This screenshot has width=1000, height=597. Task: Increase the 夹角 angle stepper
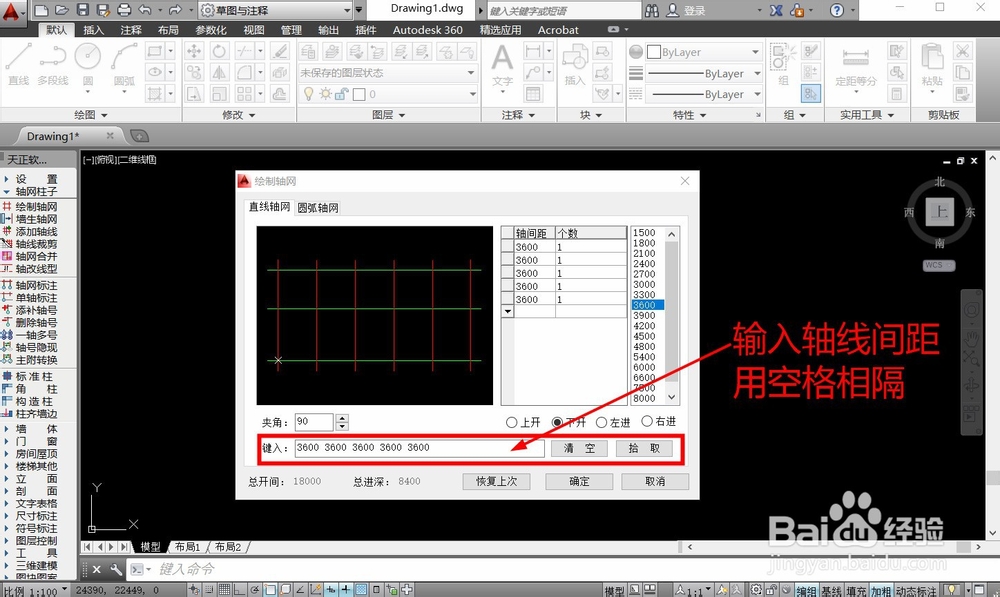pos(342,418)
